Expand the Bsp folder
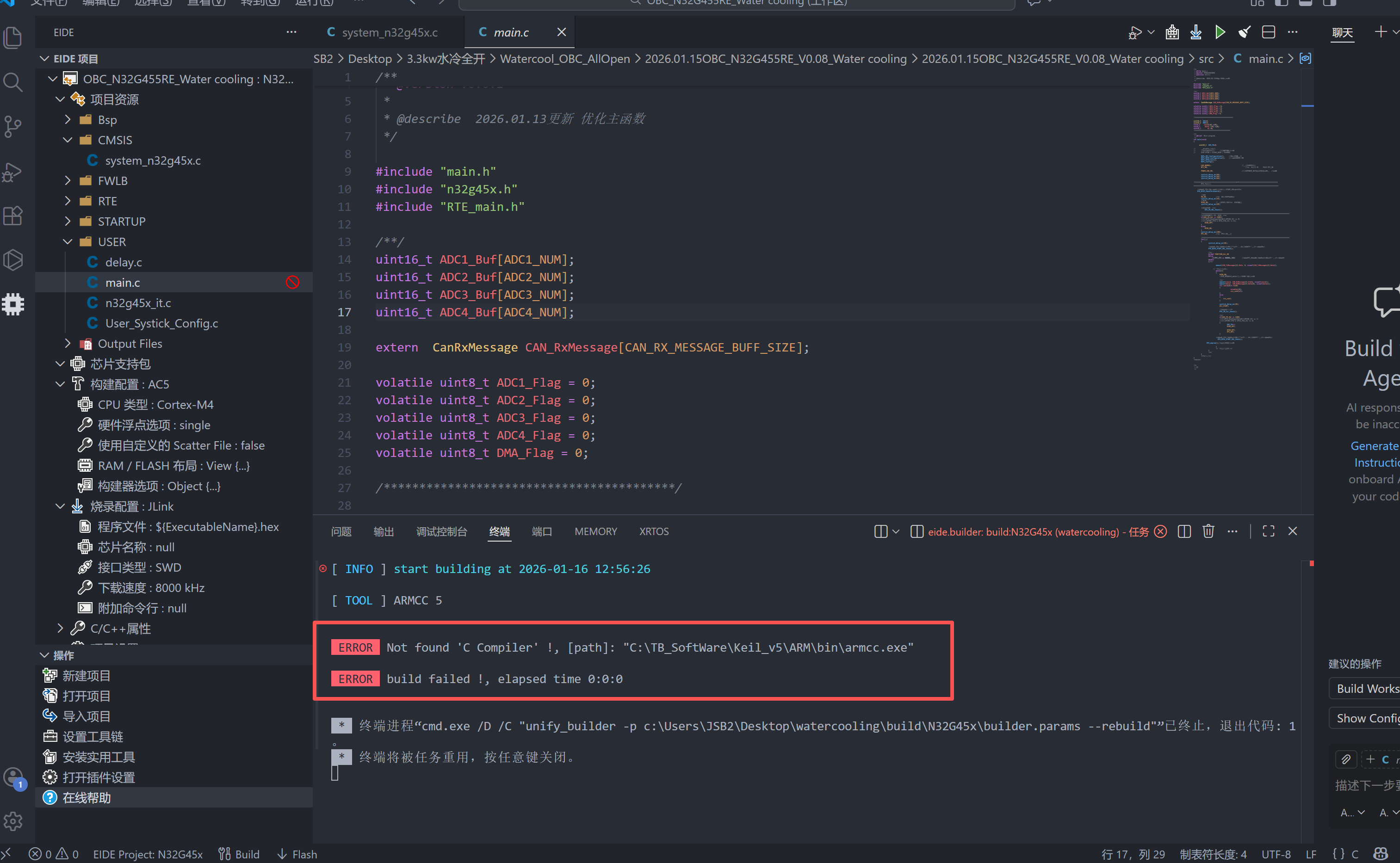The height and width of the screenshot is (863, 1400). click(x=68, y=120)
